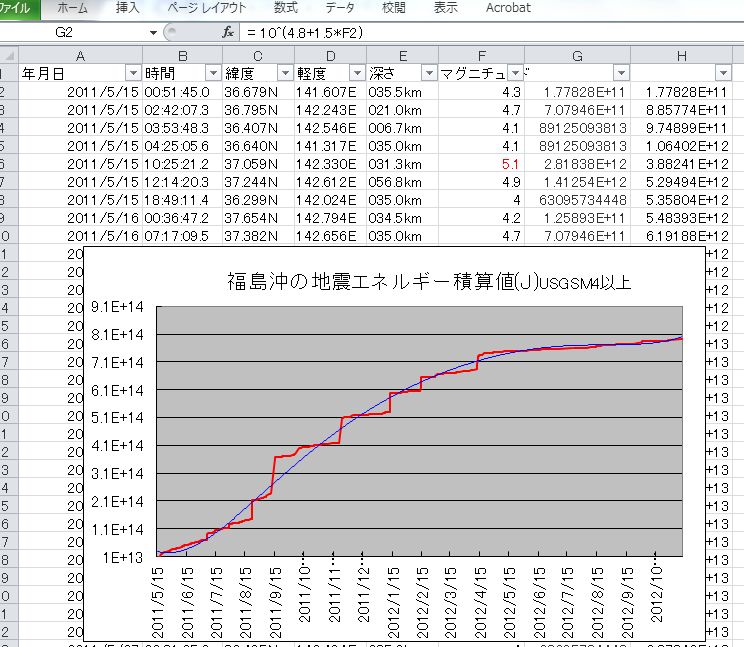The height and width of the screenshot is (647, 744).
Task: Expand the Name Box dropdown arrow
Action: [x=153, y=32]
